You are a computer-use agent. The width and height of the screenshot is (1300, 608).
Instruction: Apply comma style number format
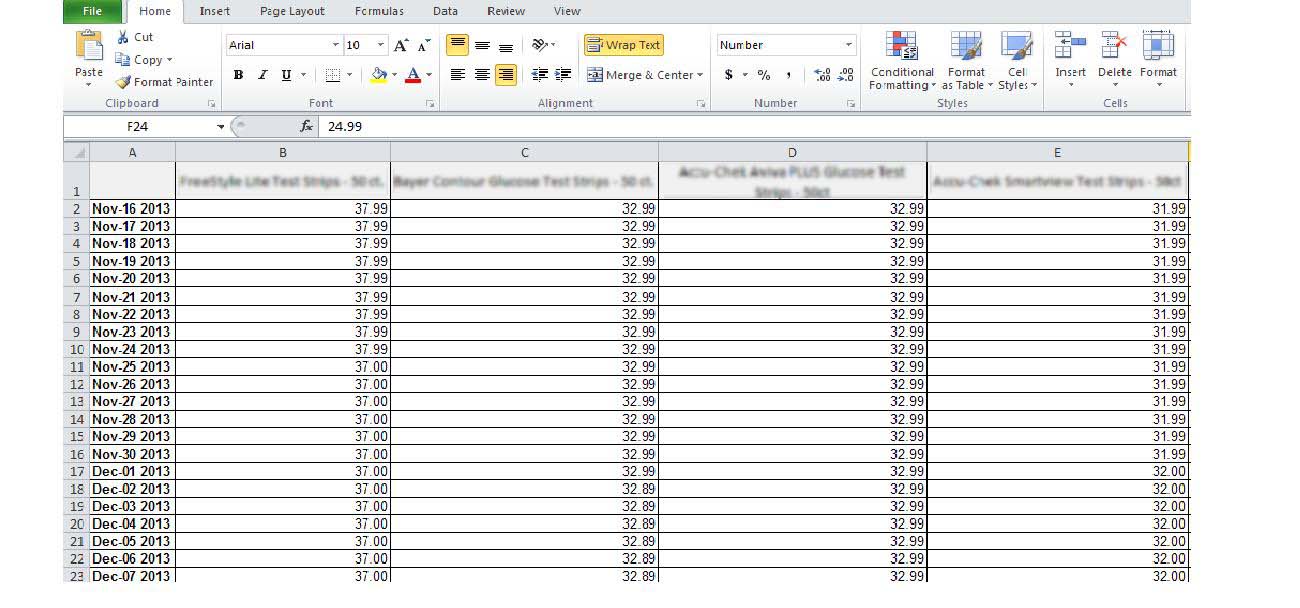pos(789,75)
